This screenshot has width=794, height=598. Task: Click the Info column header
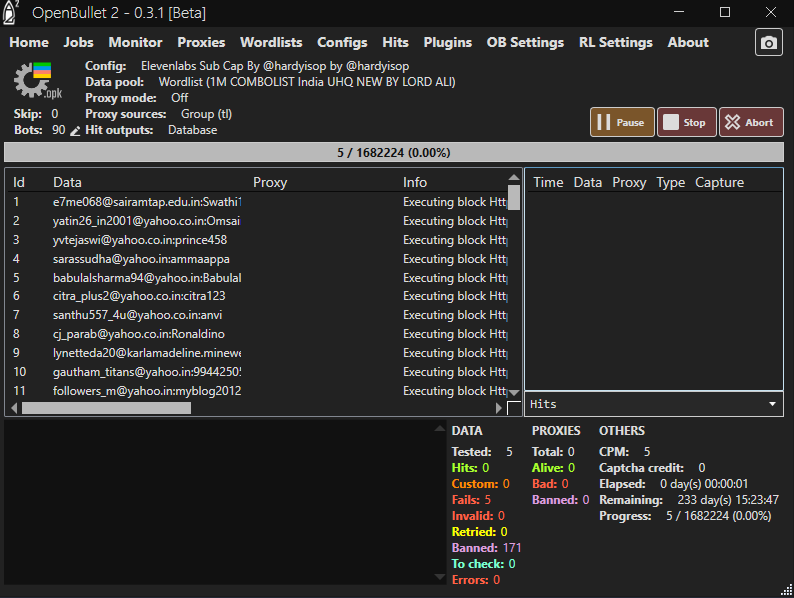pyautogui.click(x=415, y=182)
